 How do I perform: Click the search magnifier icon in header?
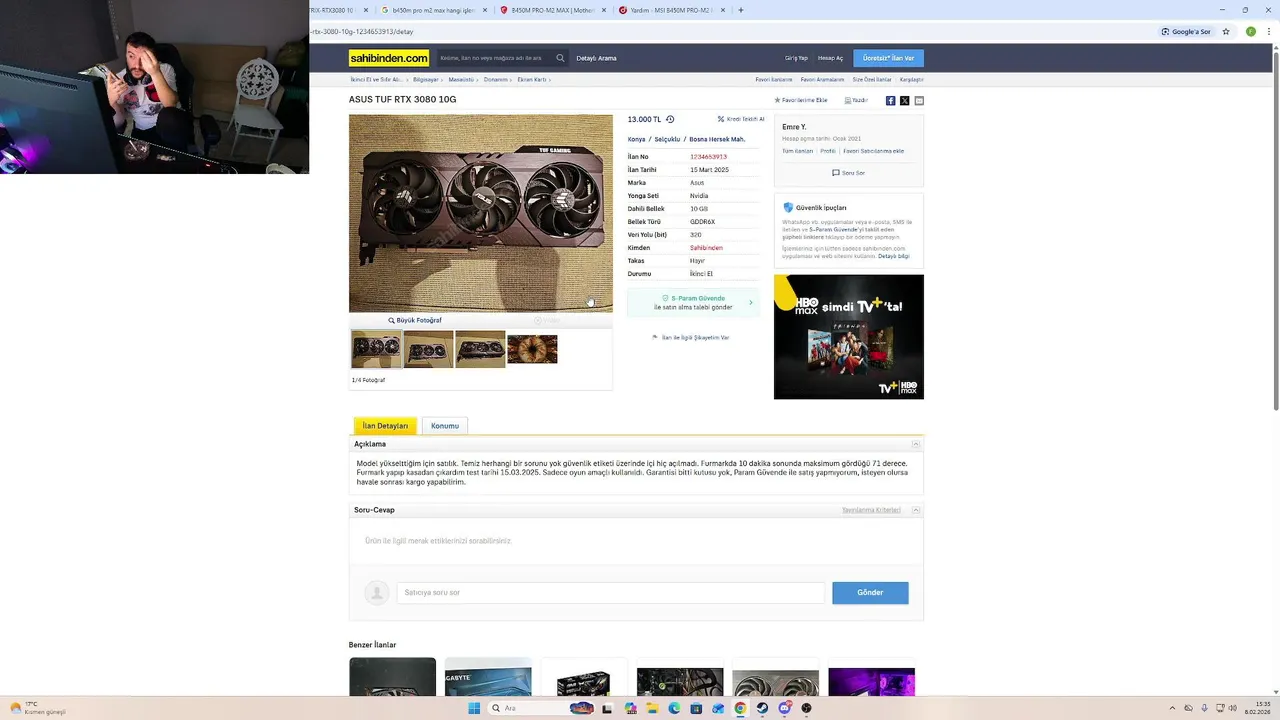click(x=560, y=58)
